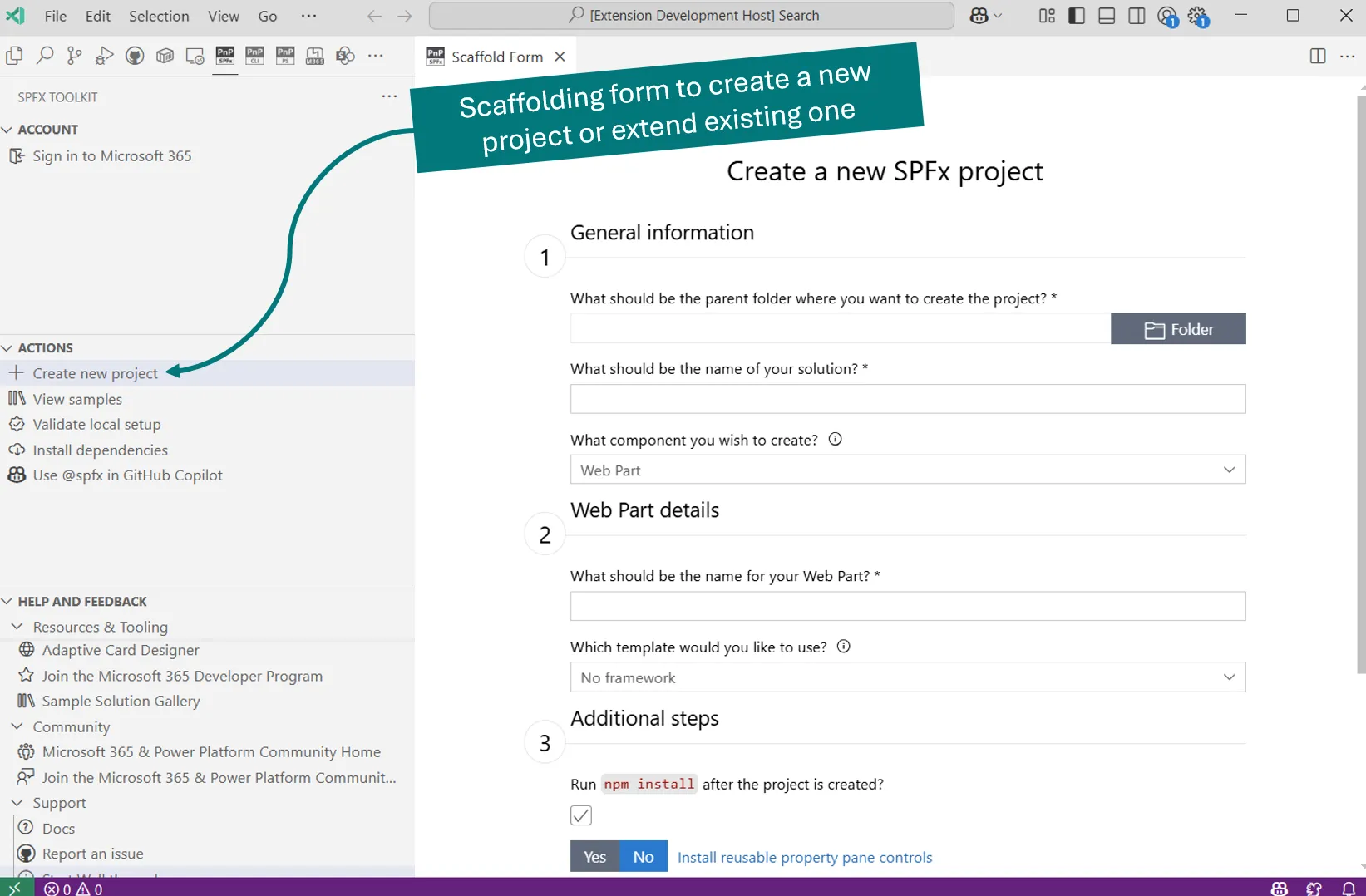Open the Edit menu
This screenshot has width=1366, height=896.
tap(98, 16)
